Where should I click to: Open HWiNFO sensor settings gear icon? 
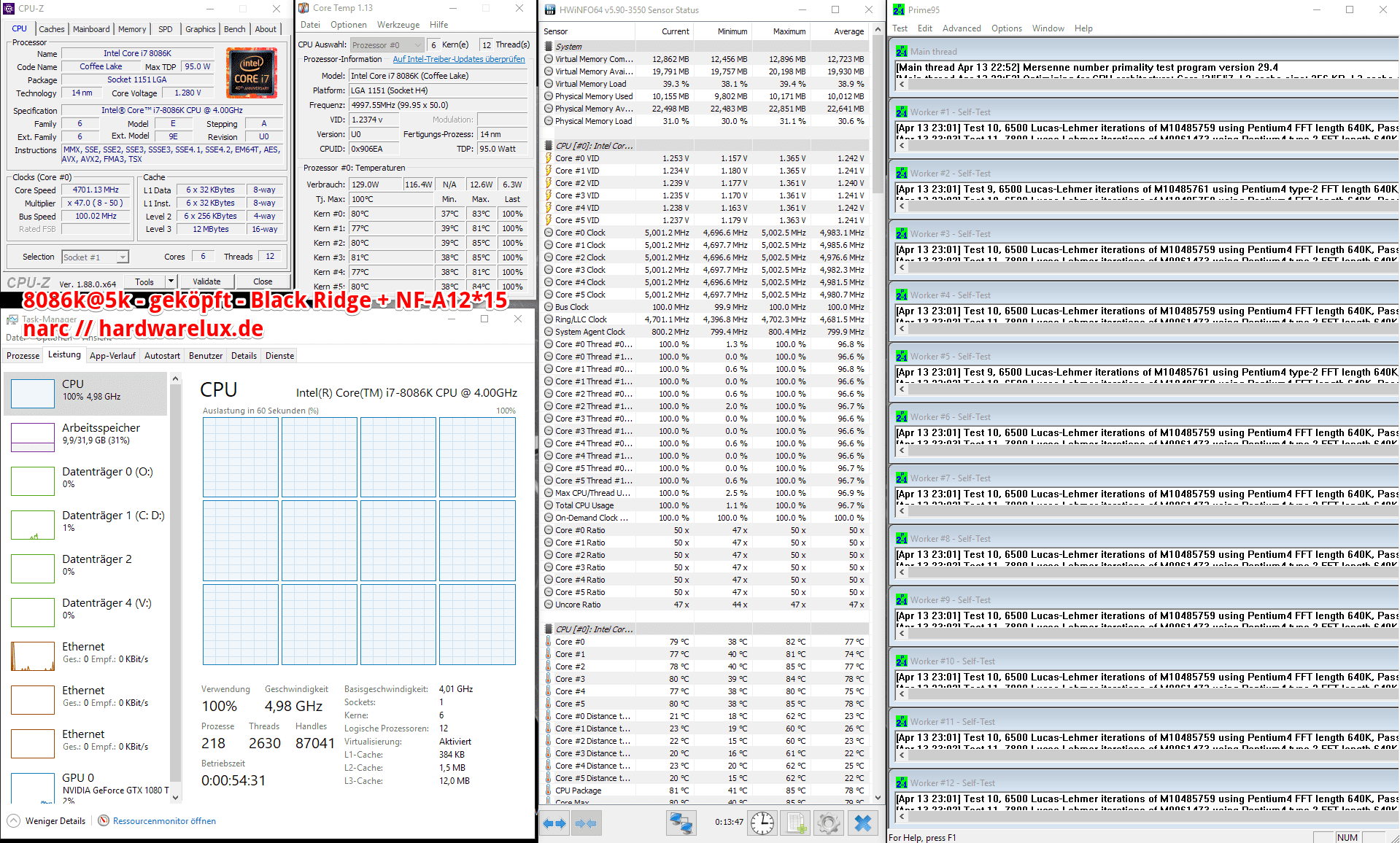828,823
